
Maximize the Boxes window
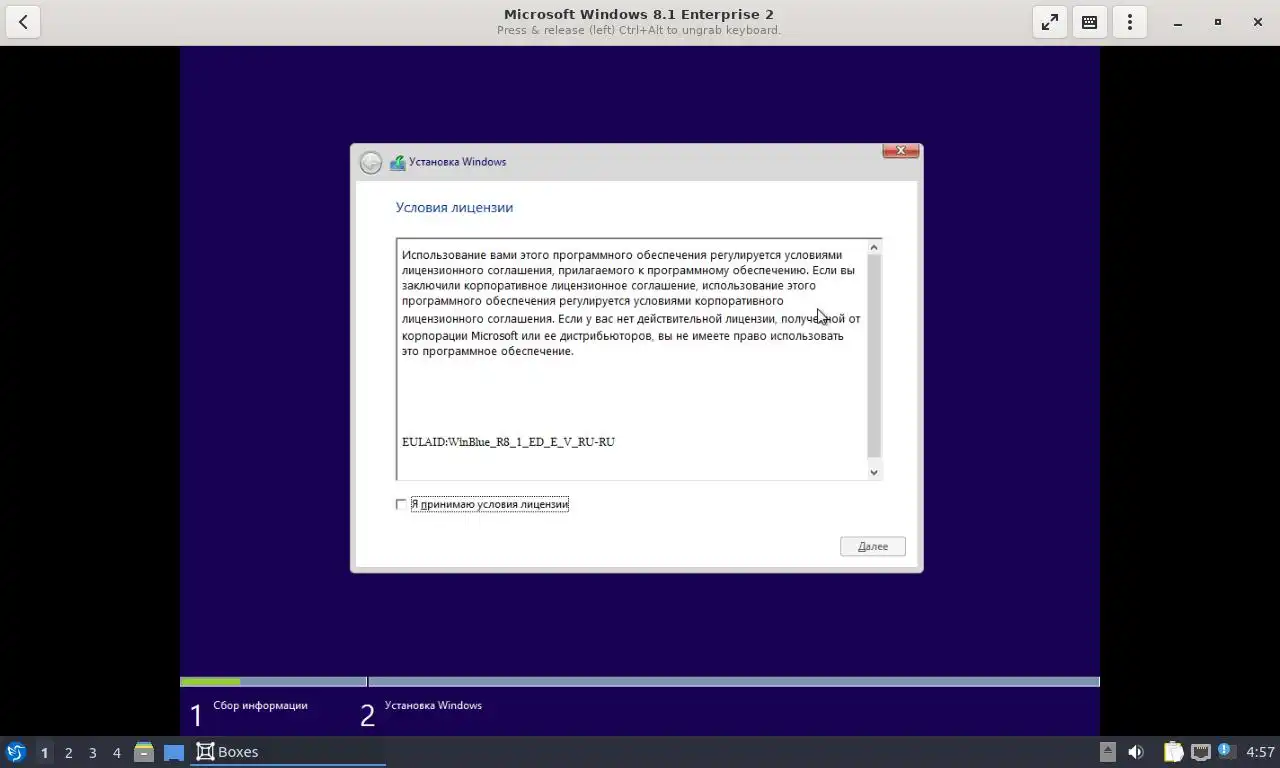[x=1218, y=22]
